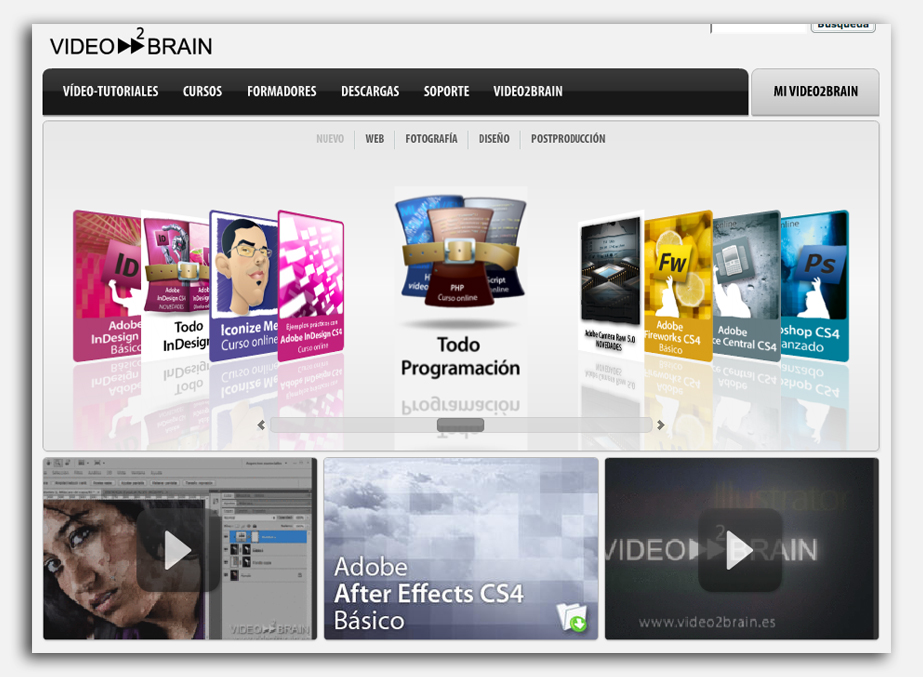Focus the search input field
This screenshot has height=677, width=923.
pyautogui.click(x=759, y=28)
